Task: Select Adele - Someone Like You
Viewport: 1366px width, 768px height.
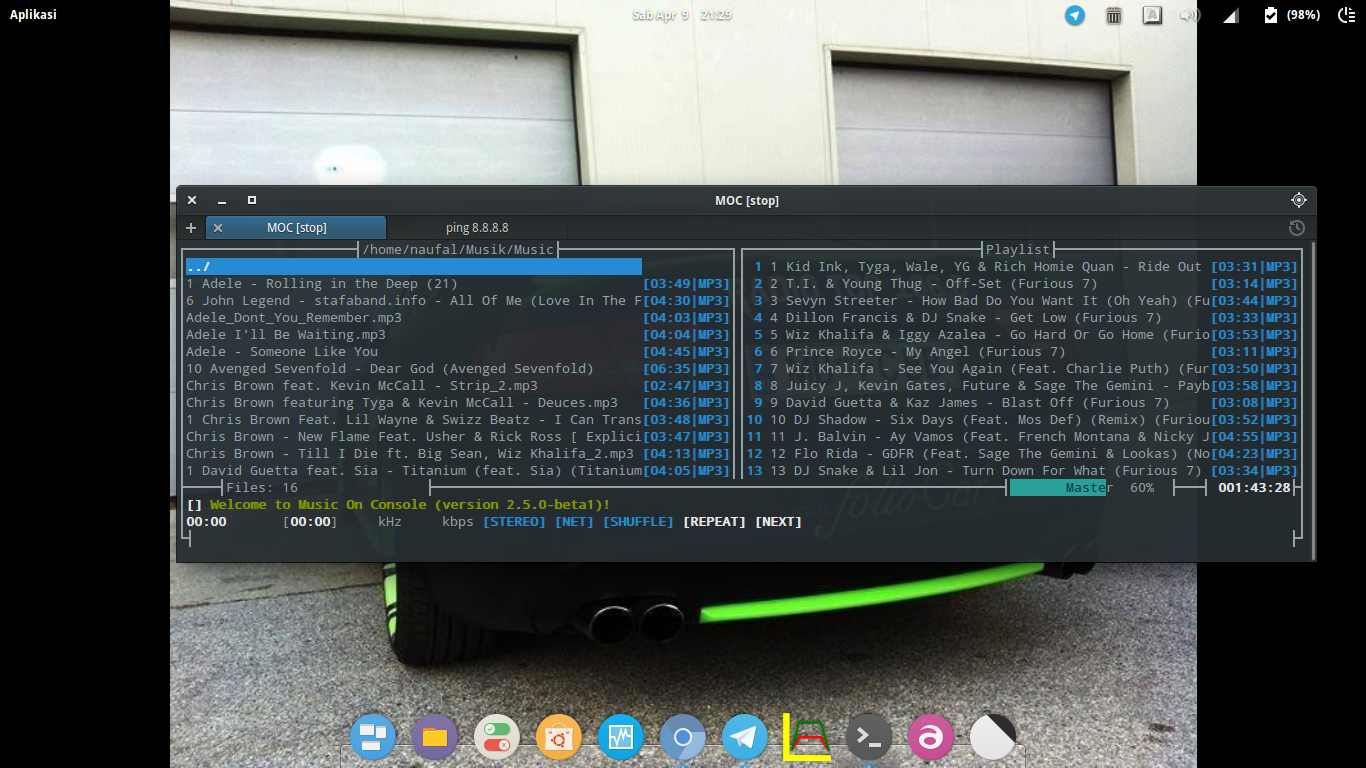Action: 458,352
